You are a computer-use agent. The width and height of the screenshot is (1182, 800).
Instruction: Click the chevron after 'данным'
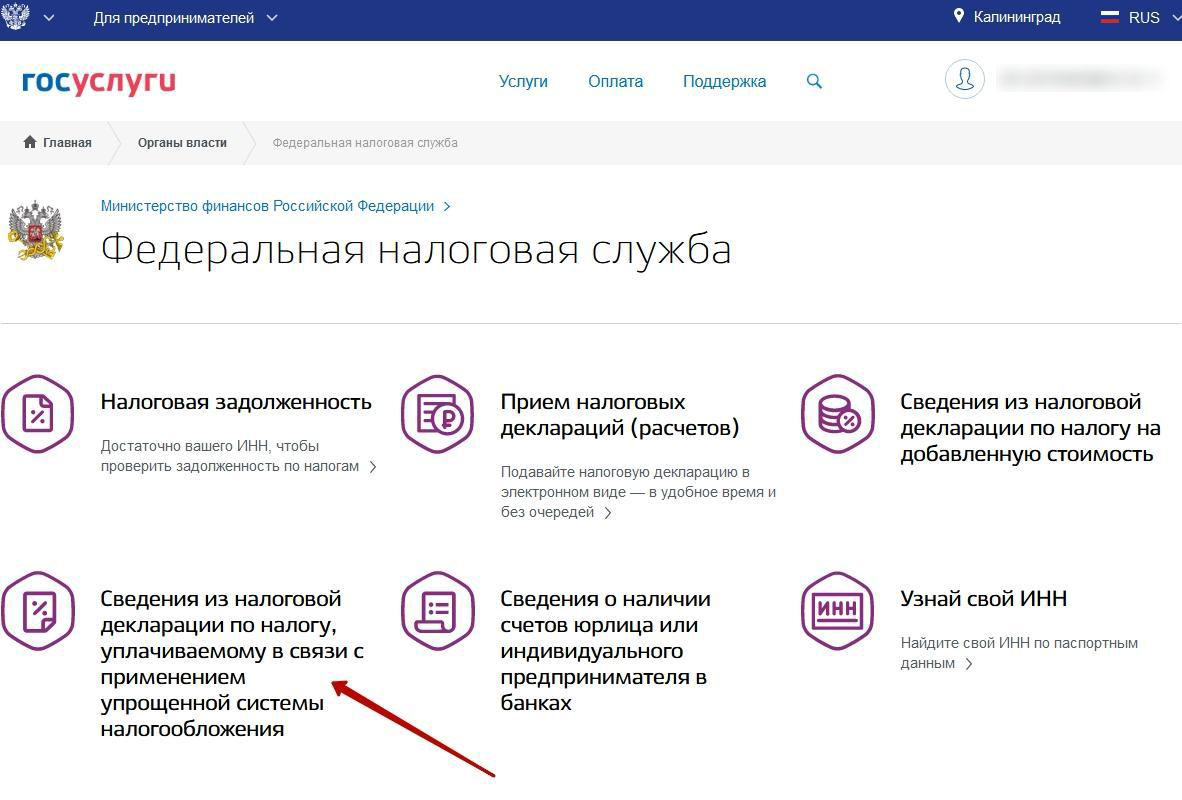pyautogui.click(x=969, y=664)
